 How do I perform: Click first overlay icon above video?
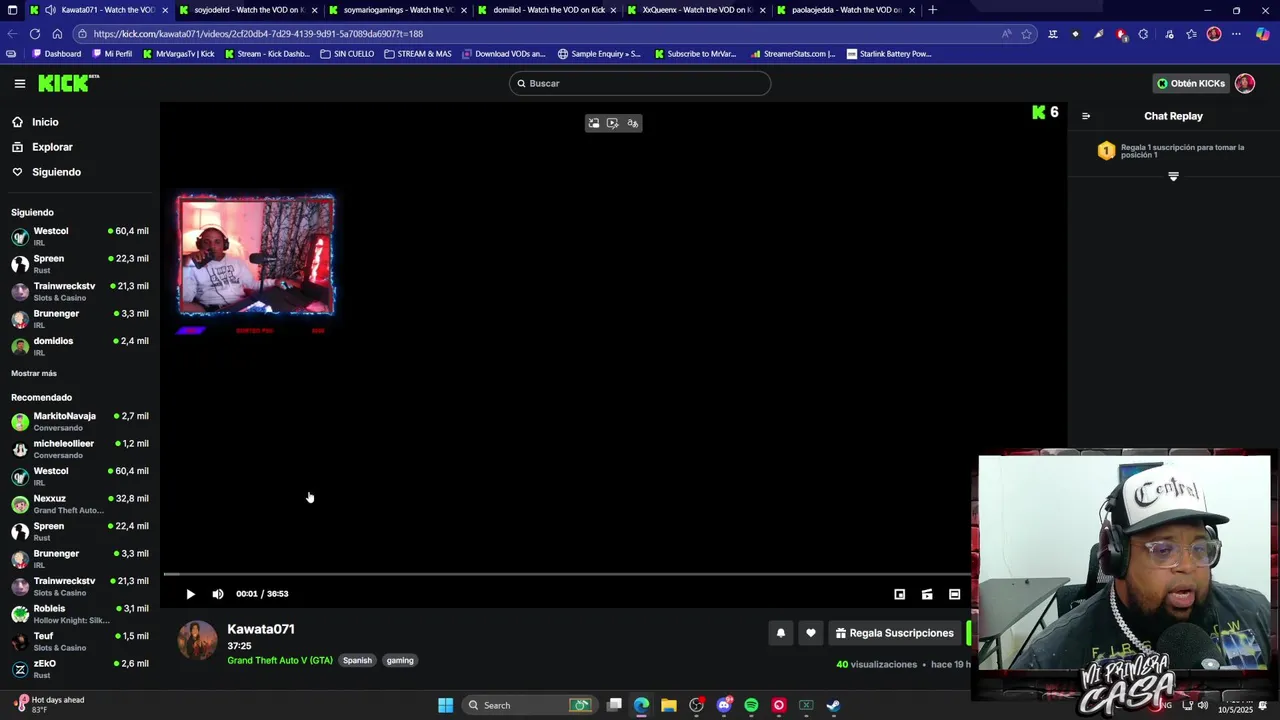(x=594, y=123)
